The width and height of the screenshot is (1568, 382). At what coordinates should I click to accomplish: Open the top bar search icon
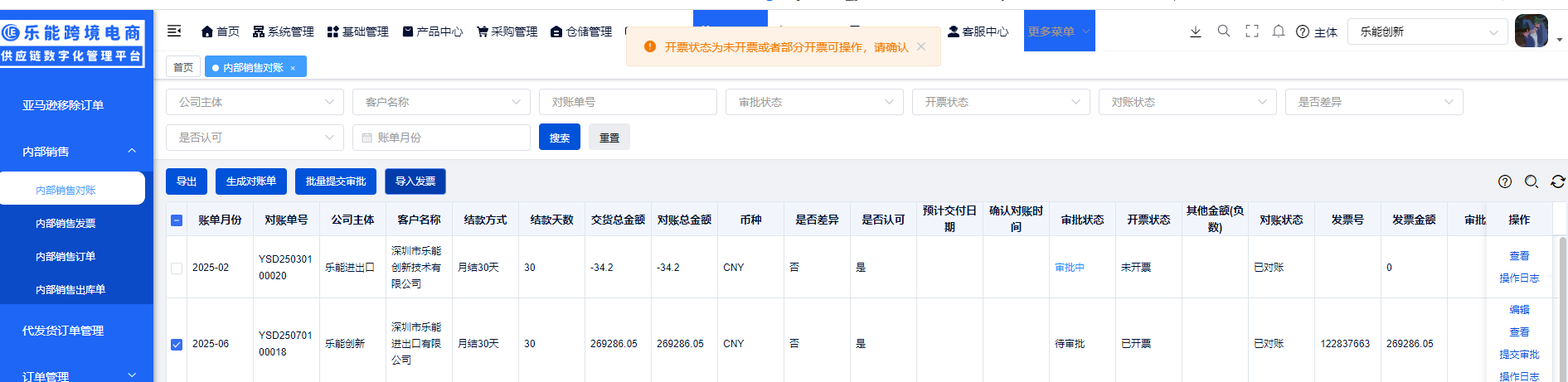[1224, 31]
